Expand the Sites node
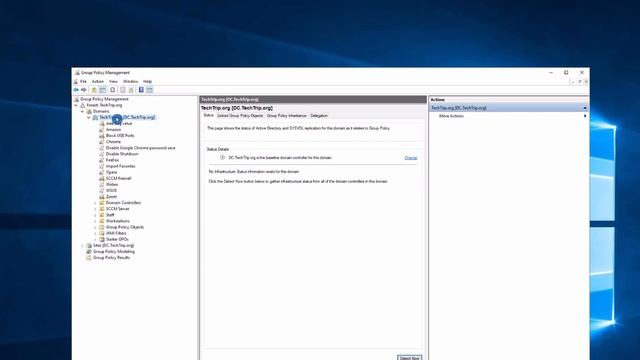640x360 pixels. click(x=82, y=246)
